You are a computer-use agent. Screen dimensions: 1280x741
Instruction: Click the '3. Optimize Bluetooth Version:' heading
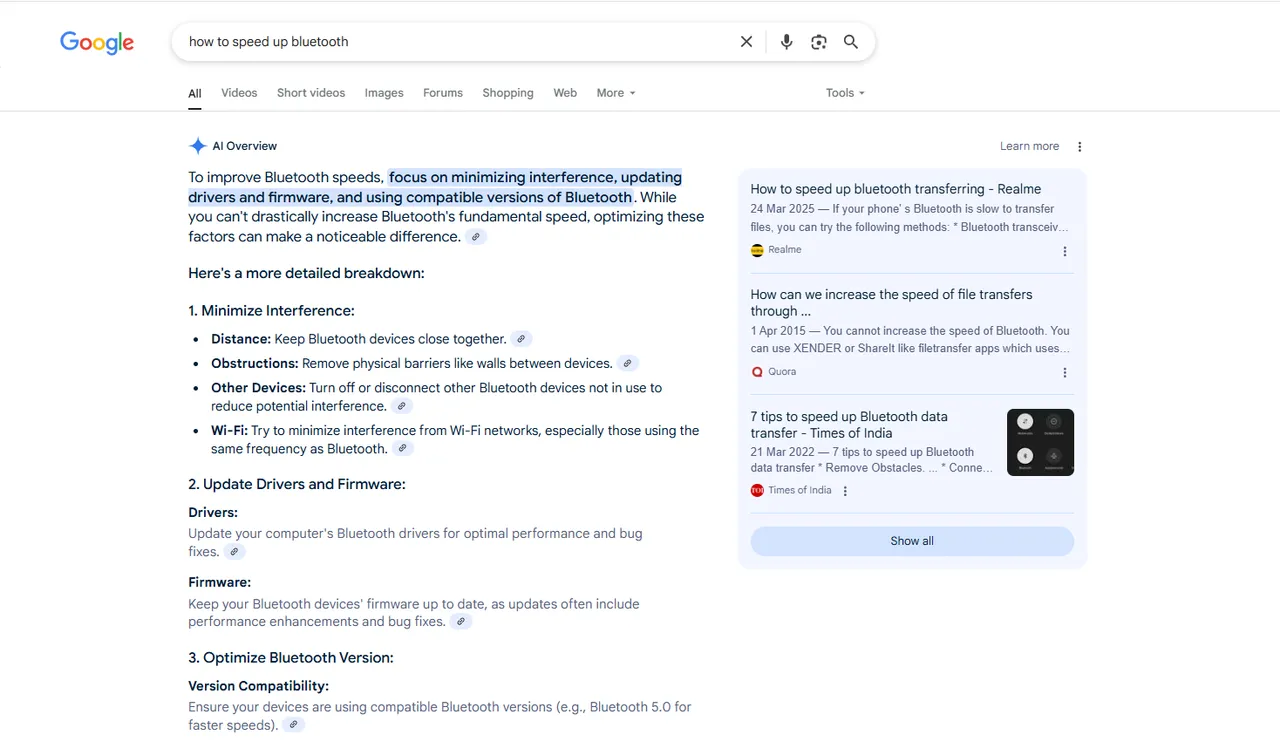tap(291, 658)
